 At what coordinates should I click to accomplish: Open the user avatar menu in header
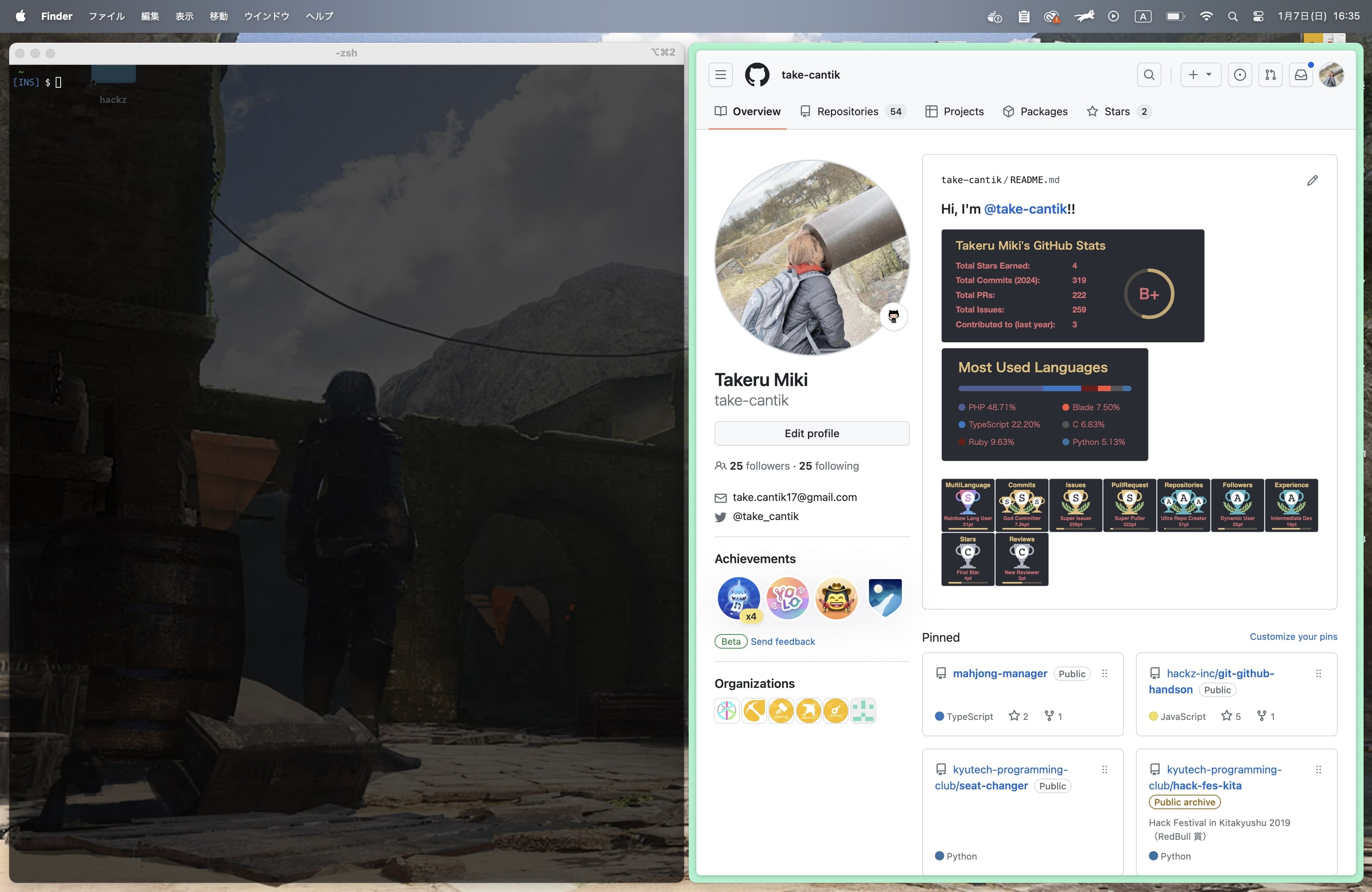point(1331,75)
